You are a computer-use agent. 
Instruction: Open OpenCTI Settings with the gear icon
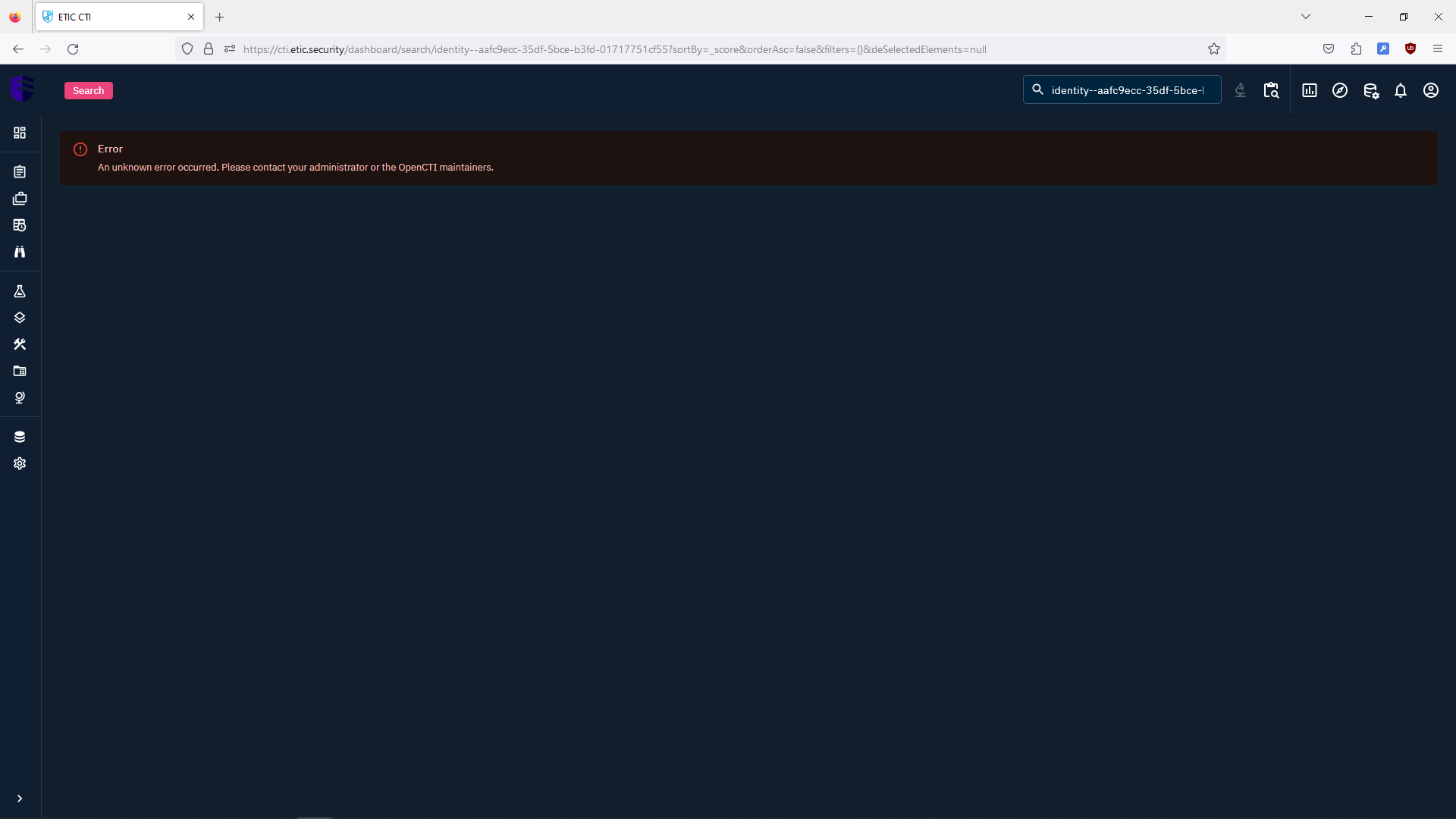(20, 463)
